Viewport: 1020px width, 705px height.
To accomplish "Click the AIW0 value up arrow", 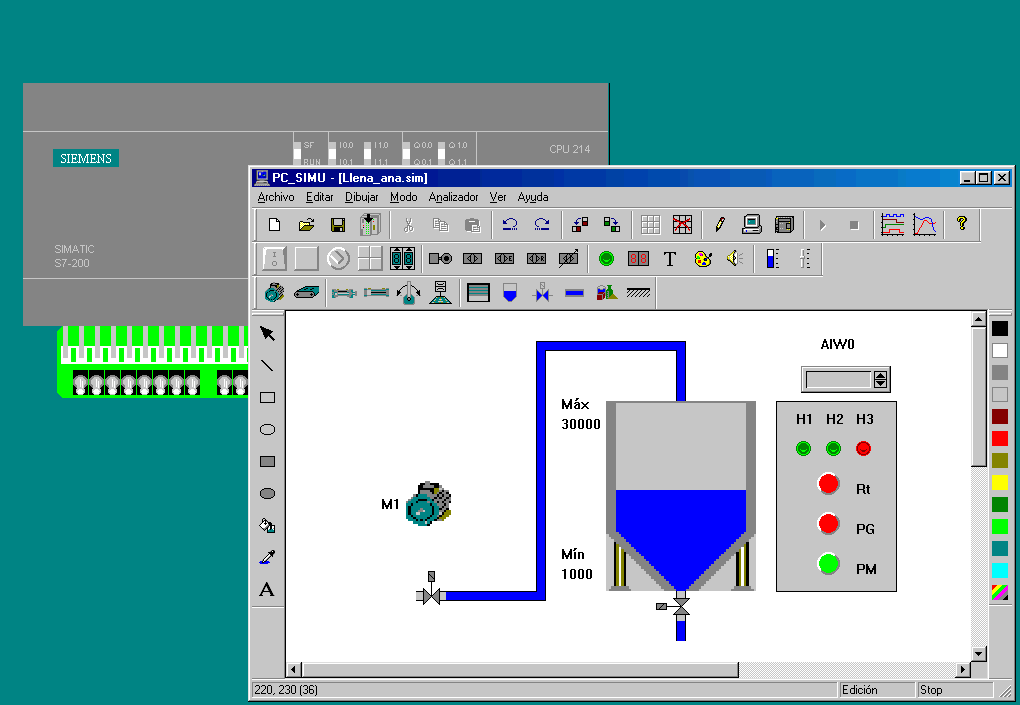I will coord(880,374).
